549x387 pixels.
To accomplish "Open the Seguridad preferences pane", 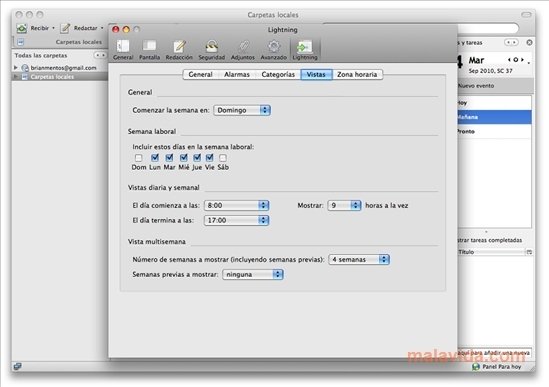I will pyautogui.click(x=211, y=50).
